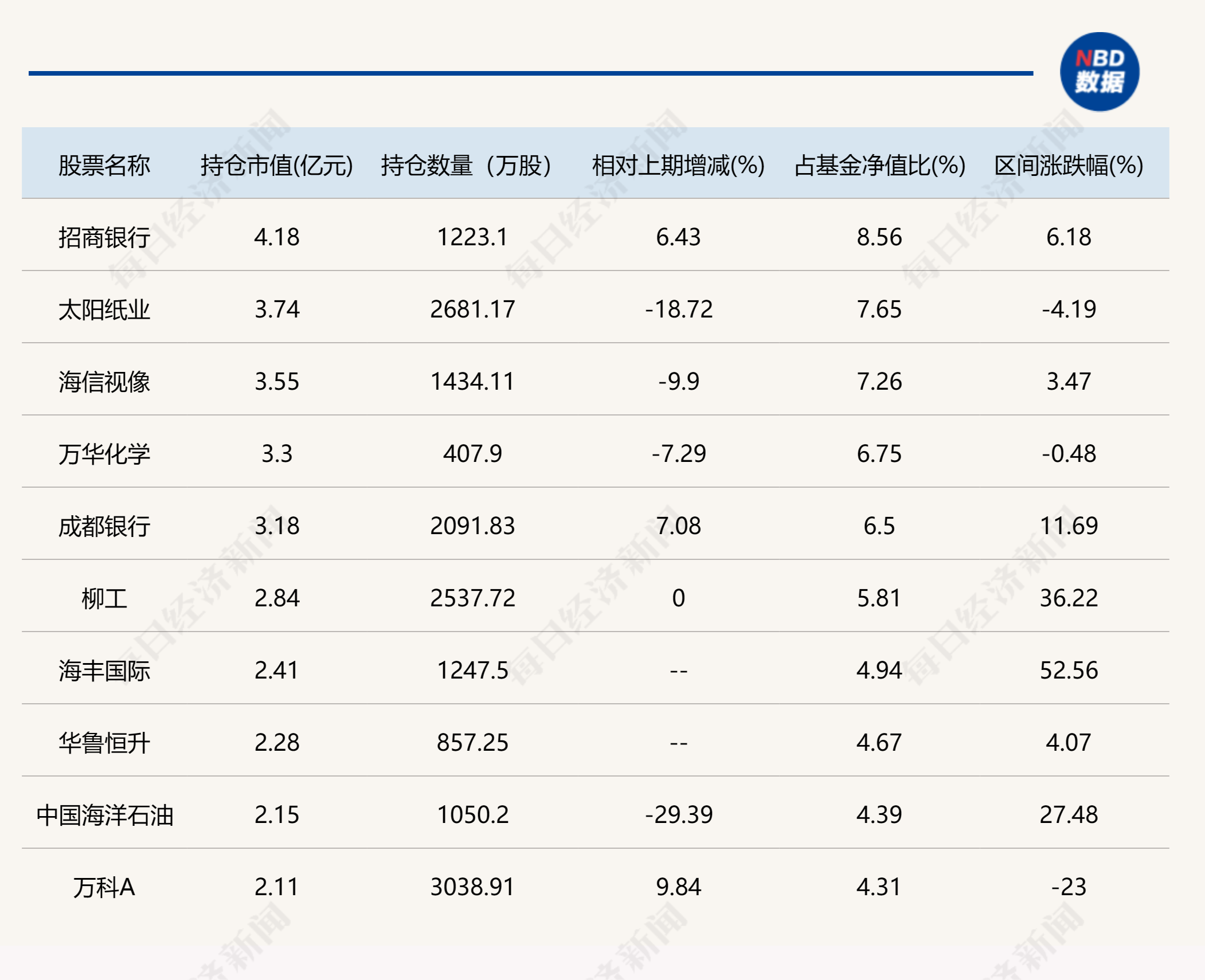Image resolution: width=1205 pixels, height=980 pixels.
Task: Select 成都银行 market value 3.18
Action: tap(277, 526)
